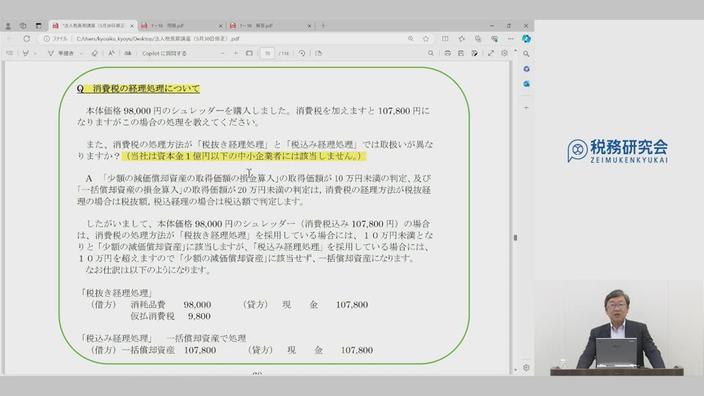Click the 消耗品費 98,000 entry
704x396 pixels.
coord(171,304)
